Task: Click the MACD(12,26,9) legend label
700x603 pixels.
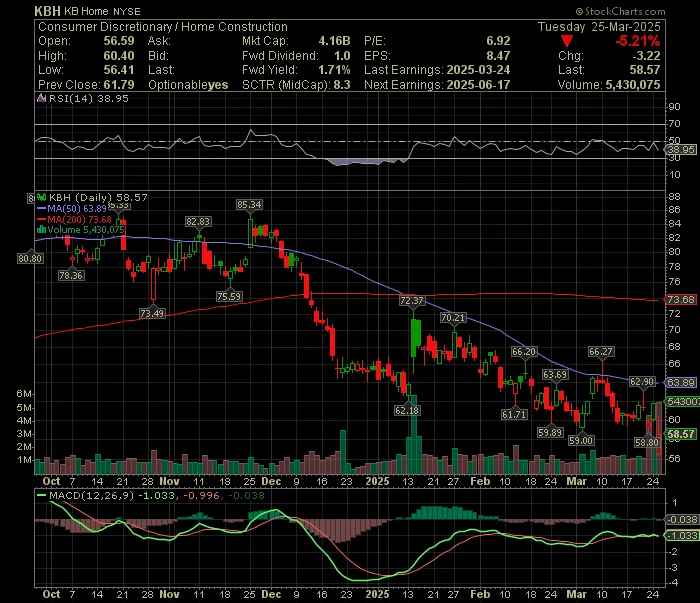Action: [x=92, y=495]
